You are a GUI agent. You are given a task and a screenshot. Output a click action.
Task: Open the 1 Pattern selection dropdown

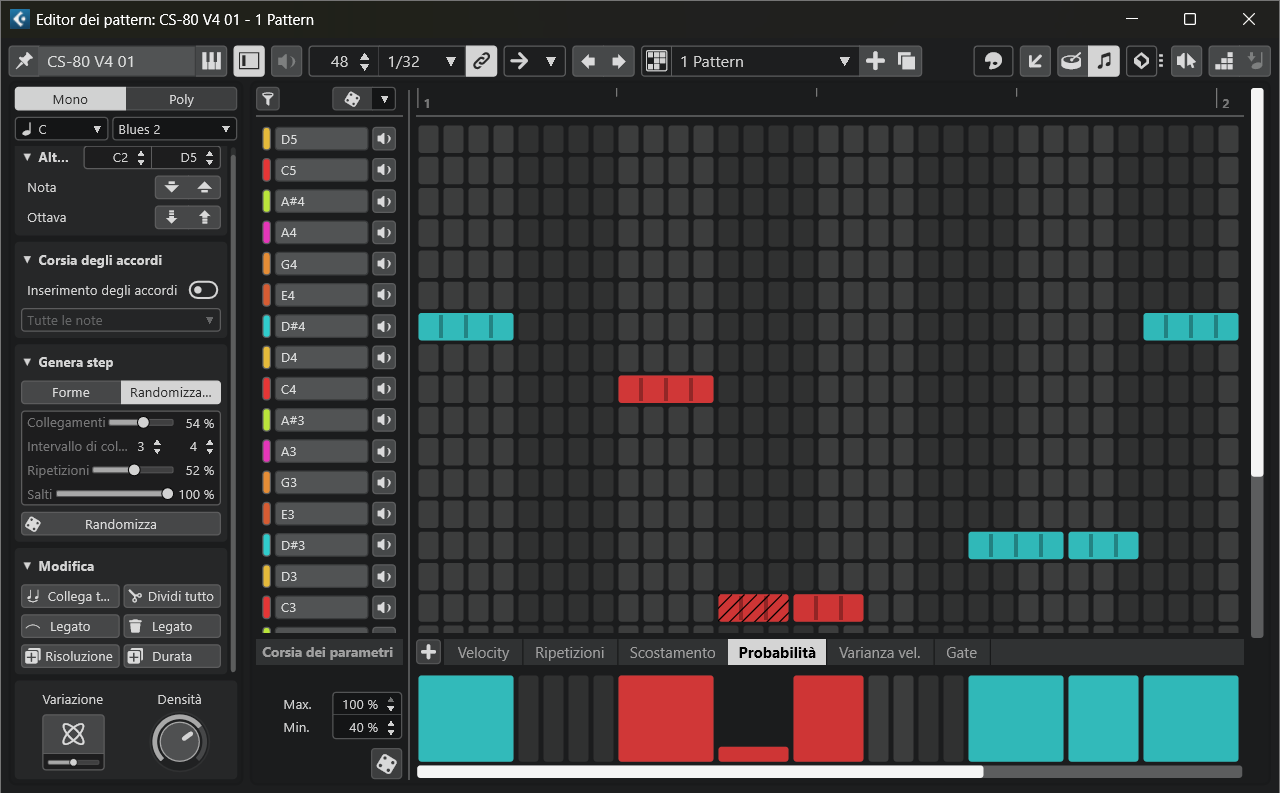coord(765,61)
